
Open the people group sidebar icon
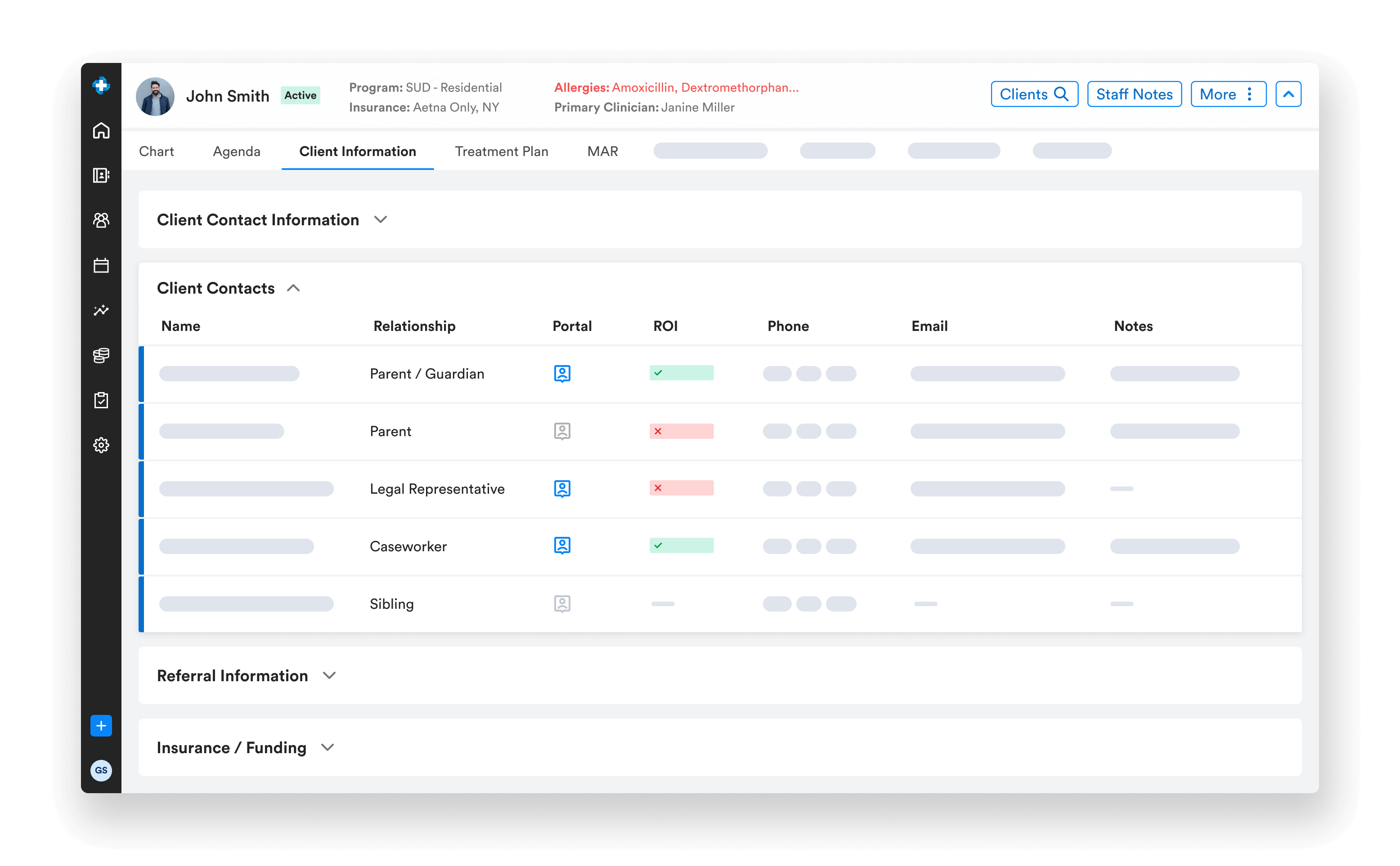pyautogui.click(x=101, y=220)
